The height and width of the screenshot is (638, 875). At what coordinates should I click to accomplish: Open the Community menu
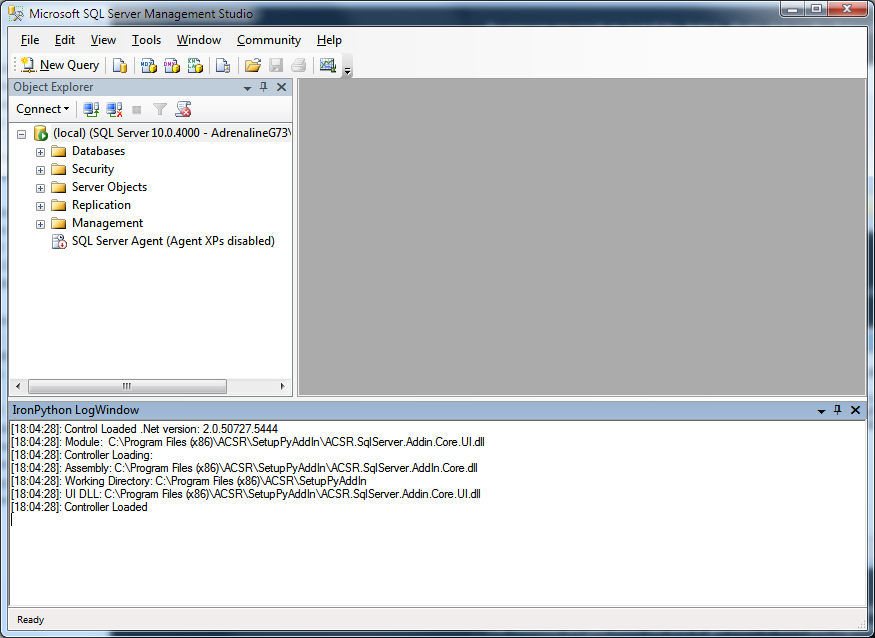268,40
